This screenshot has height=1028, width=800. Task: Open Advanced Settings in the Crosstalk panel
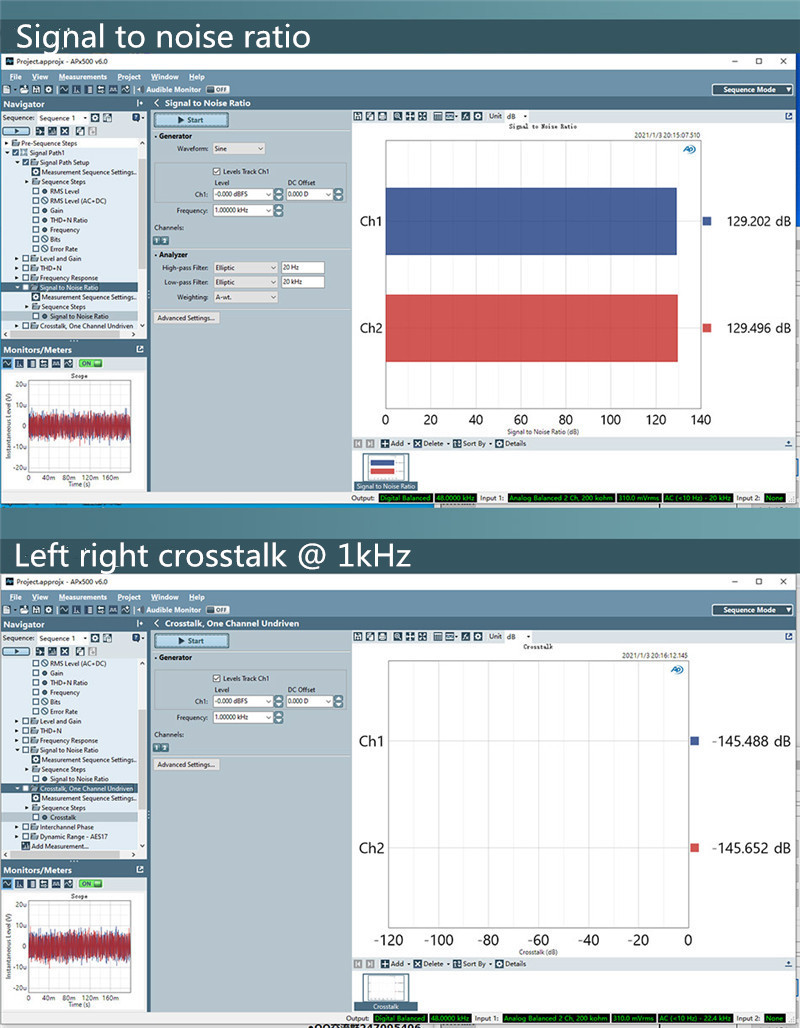(186, 764)
